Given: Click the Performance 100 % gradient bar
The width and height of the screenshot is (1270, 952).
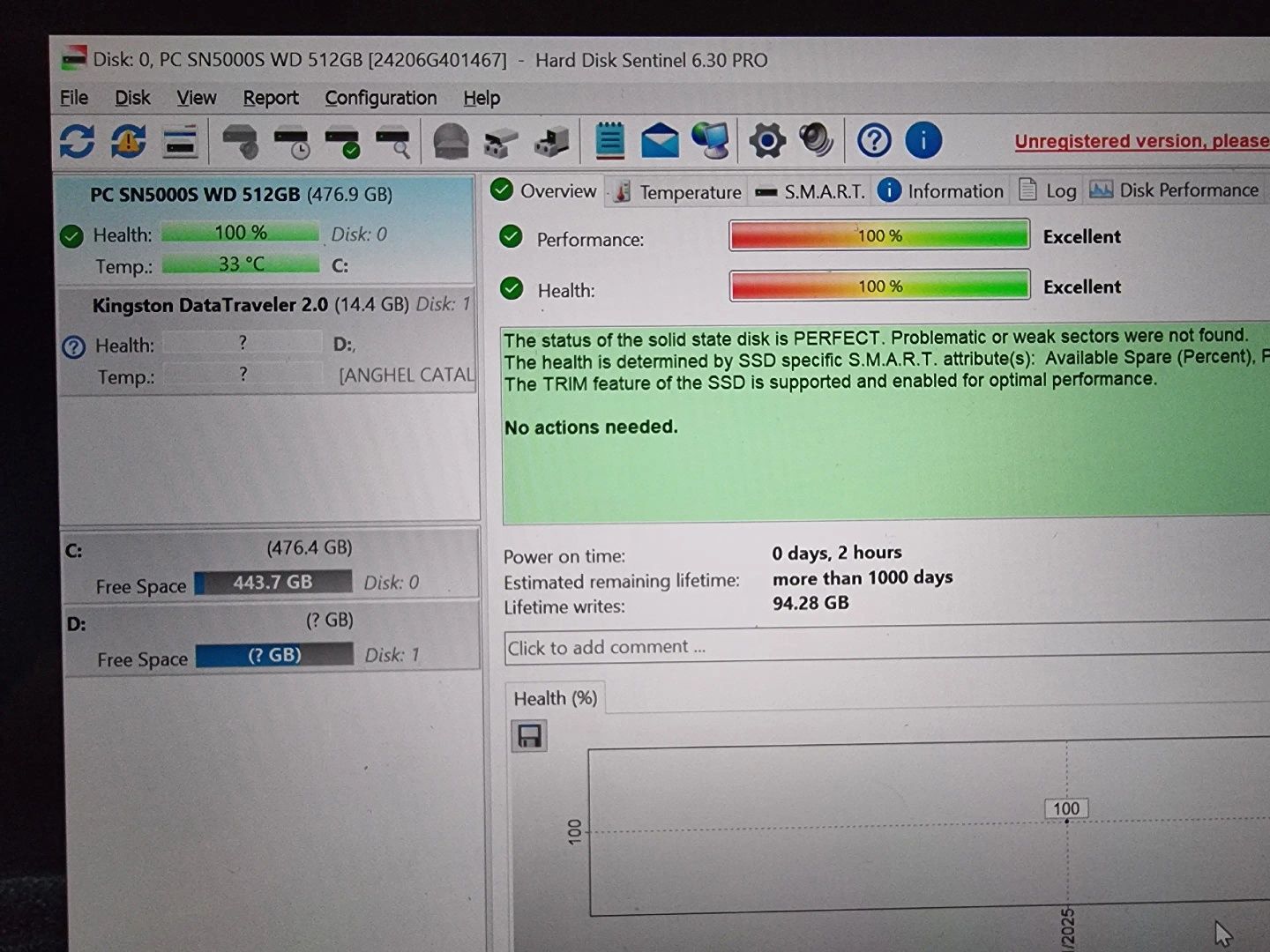Looking at the screenshot, I should (x=879, y=235).
